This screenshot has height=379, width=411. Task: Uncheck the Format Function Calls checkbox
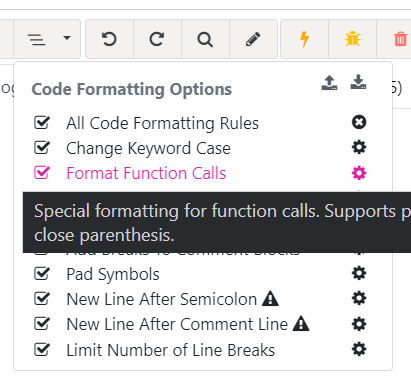[x=42, y=173]
